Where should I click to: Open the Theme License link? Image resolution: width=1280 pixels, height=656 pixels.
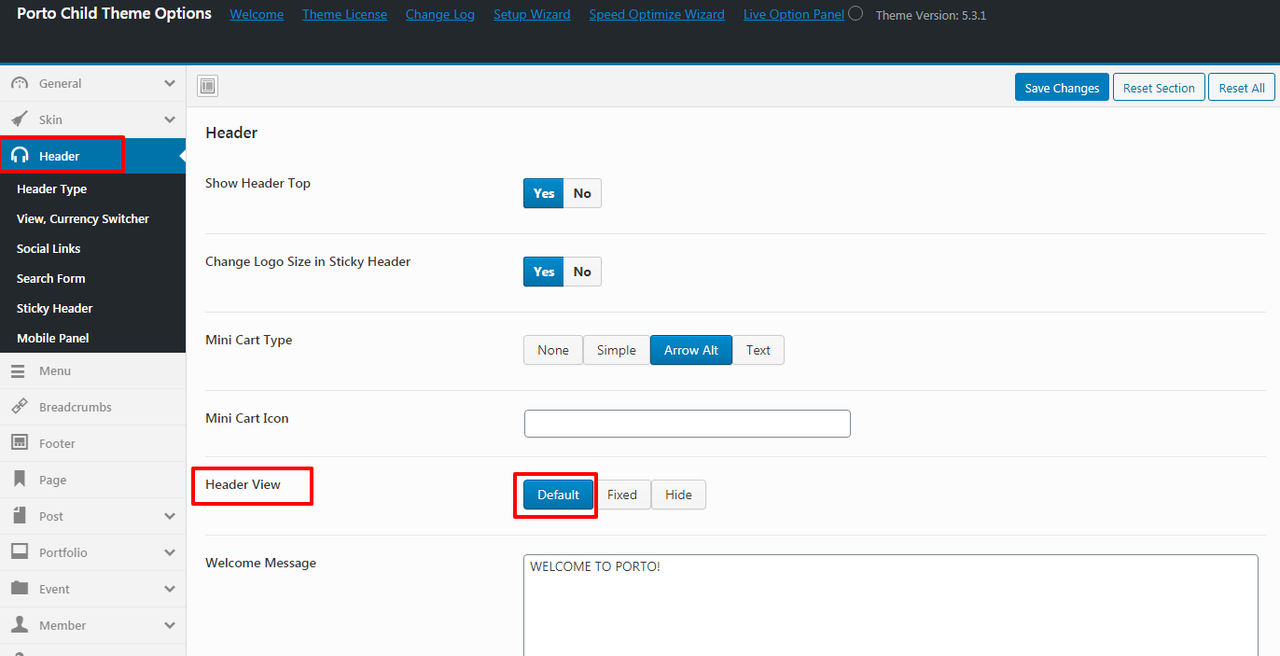tap(345, 15)
